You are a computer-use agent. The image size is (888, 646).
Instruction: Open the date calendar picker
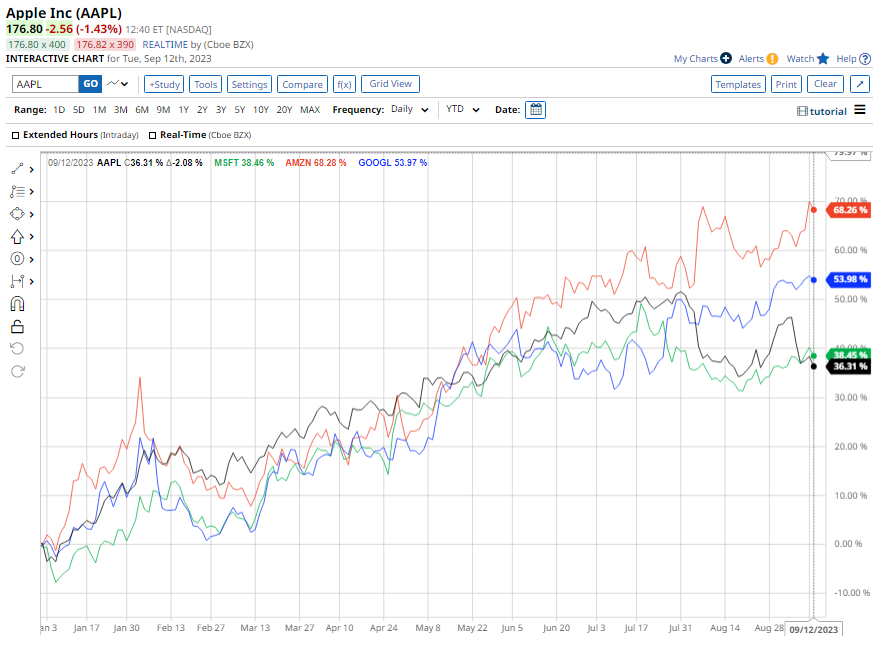point(535,110)
